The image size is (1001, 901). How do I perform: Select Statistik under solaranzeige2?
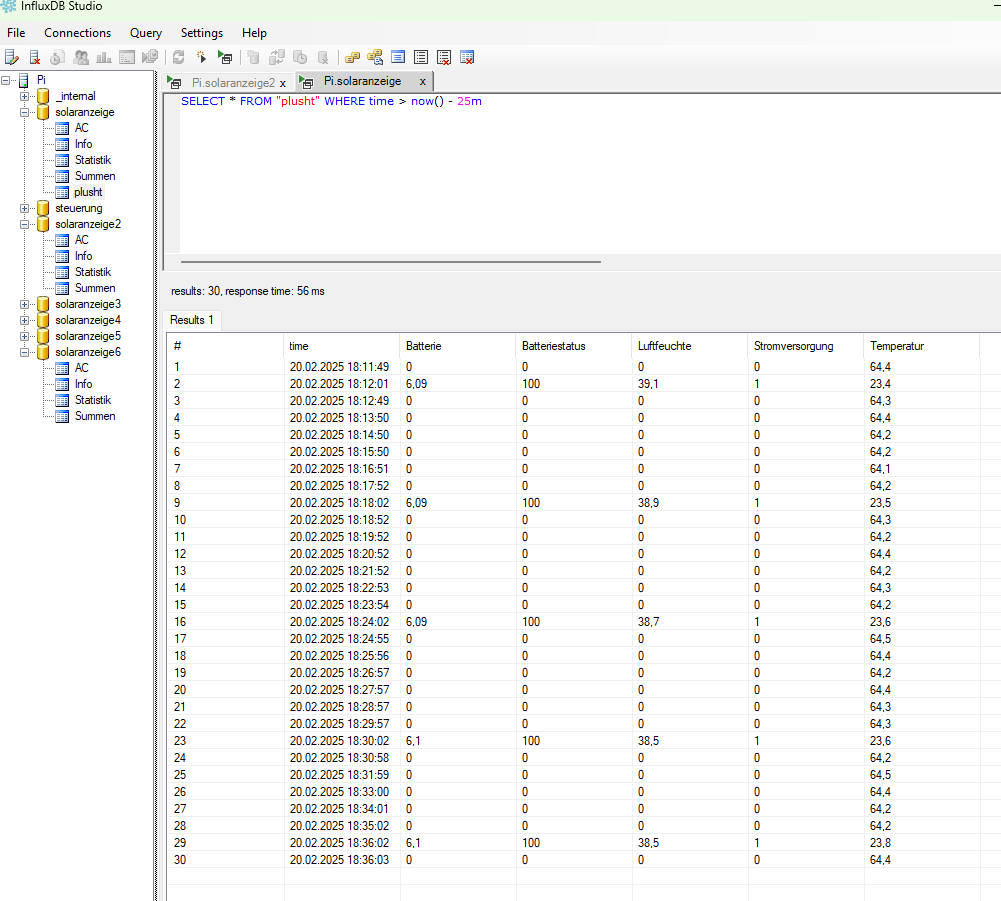[x=92, y=272]
